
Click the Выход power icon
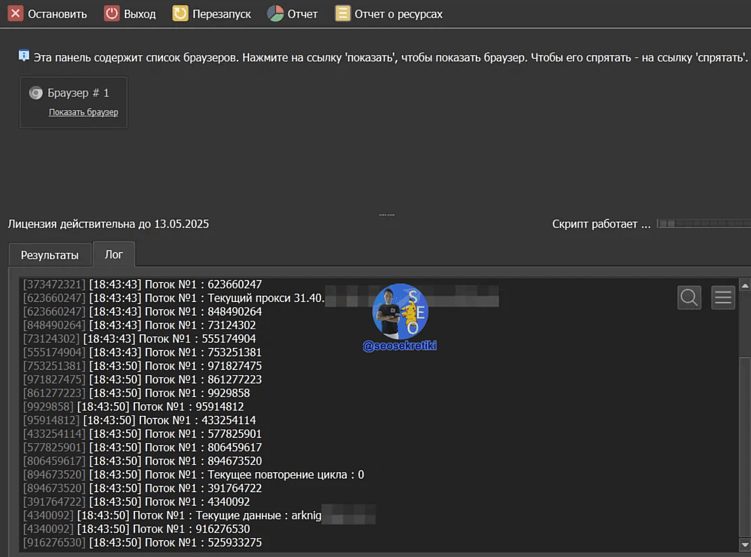[112, 13]
